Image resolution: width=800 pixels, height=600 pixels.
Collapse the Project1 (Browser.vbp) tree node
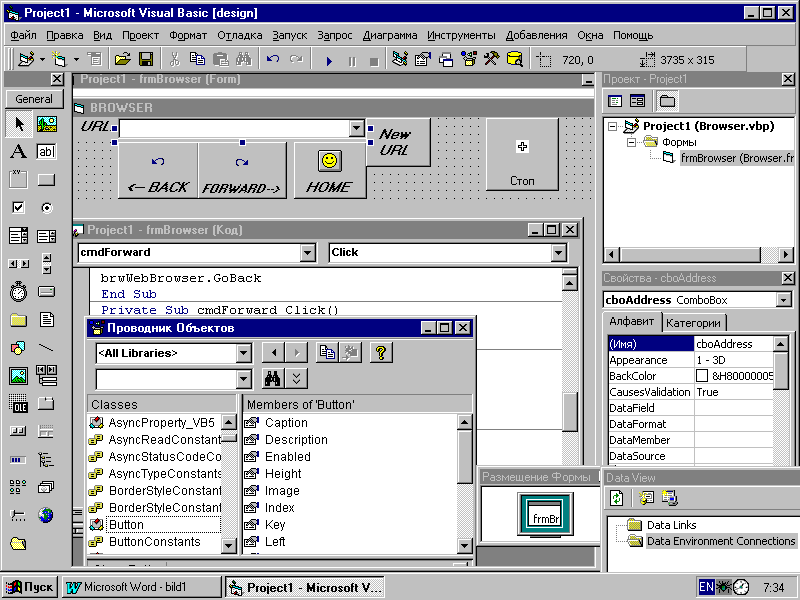pos(613,126)
